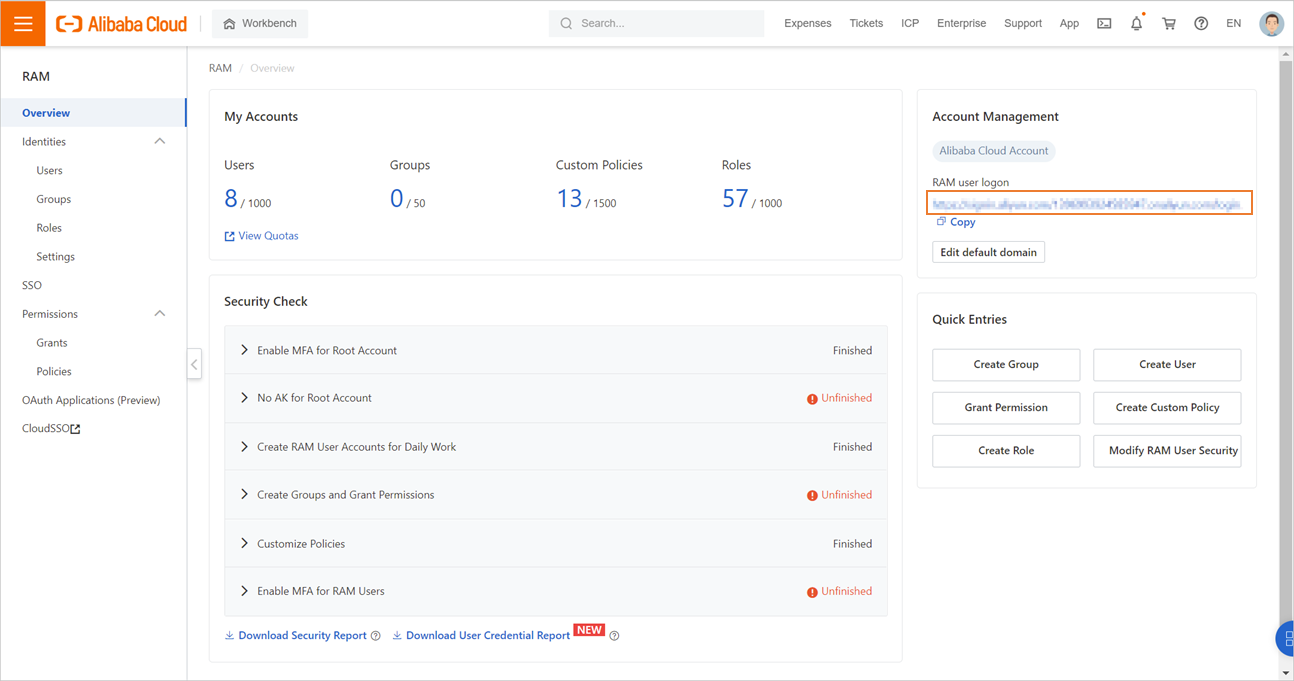Switch language via EN
The height and width of the screenshot is (681, 1294).
[x=1233, y=23]
